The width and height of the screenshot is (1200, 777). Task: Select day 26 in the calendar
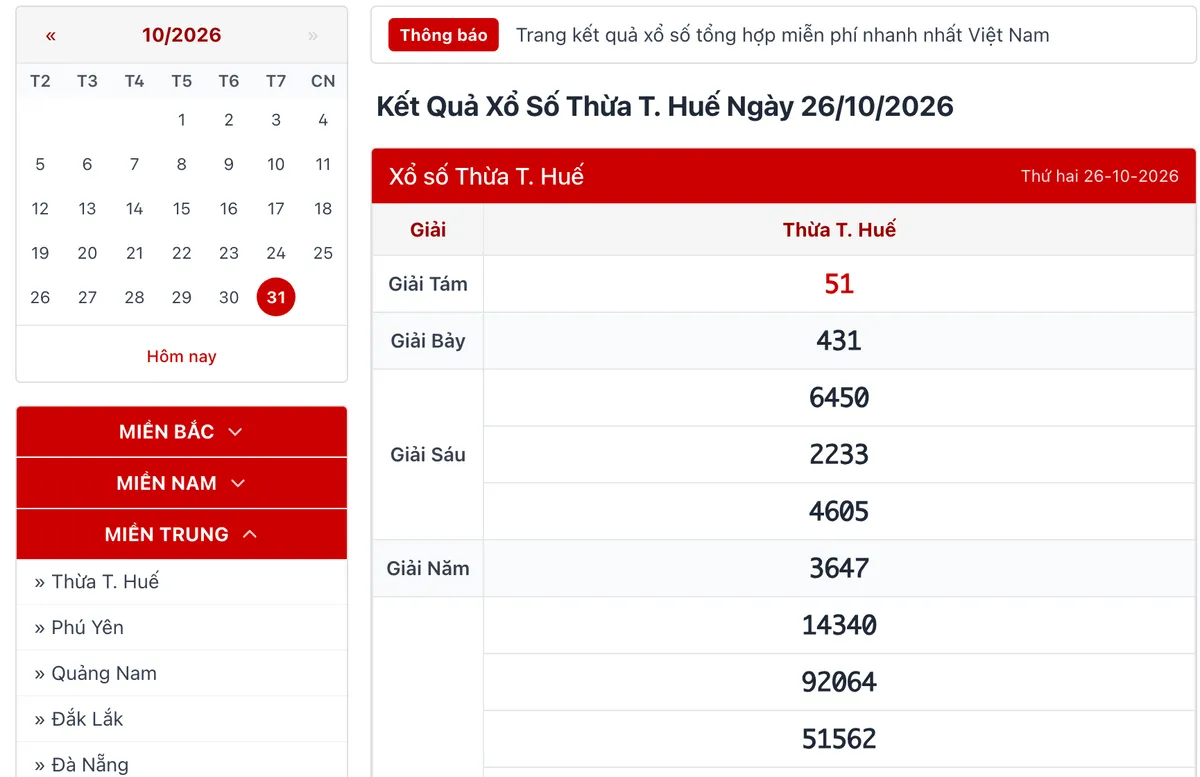tap(40, 297)
